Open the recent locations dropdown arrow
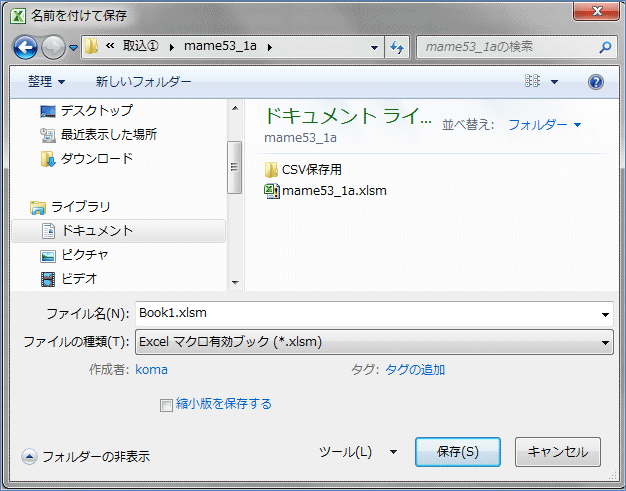626x491 pixels. pos(73,48)
